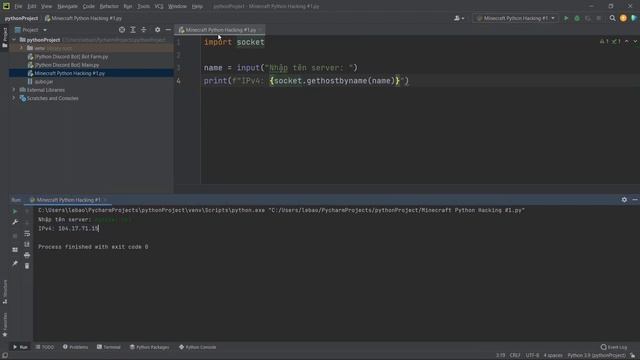Screen dimensions: 640x360
Task: Select the Minecraft Python Hacking #1.py editor tab
Action: [x=221, y=30]
